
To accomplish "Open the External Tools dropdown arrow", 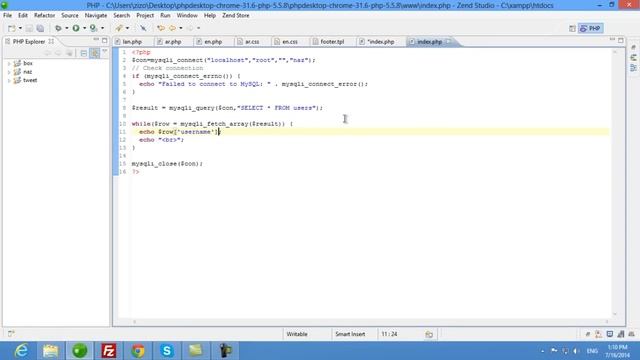I will click(x=102, y=28).
